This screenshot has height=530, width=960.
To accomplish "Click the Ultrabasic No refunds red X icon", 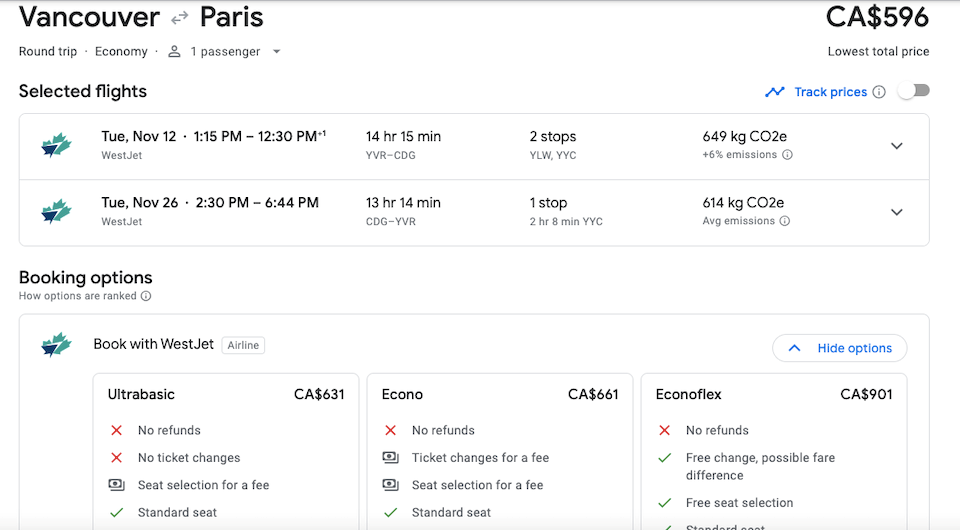I will (x=116, y=430).
